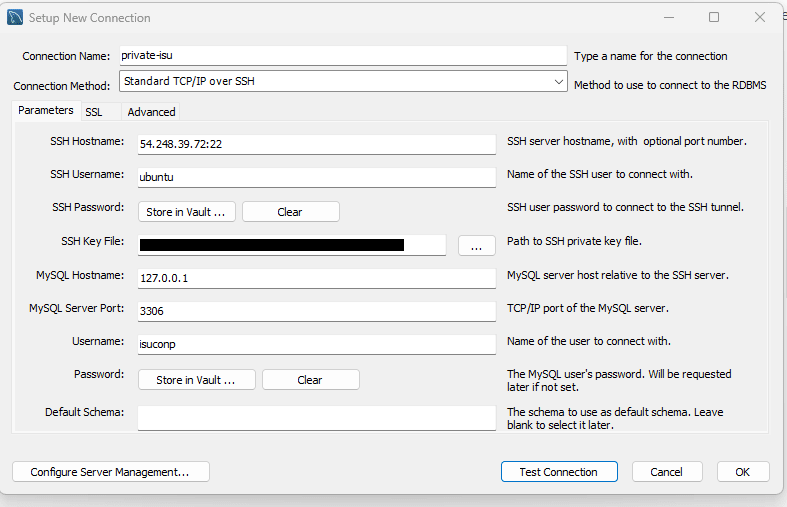The height and width of the screenshot is (507, 787).
Task: Minimize the Setup New Connection window
Action: coord(669,18)
